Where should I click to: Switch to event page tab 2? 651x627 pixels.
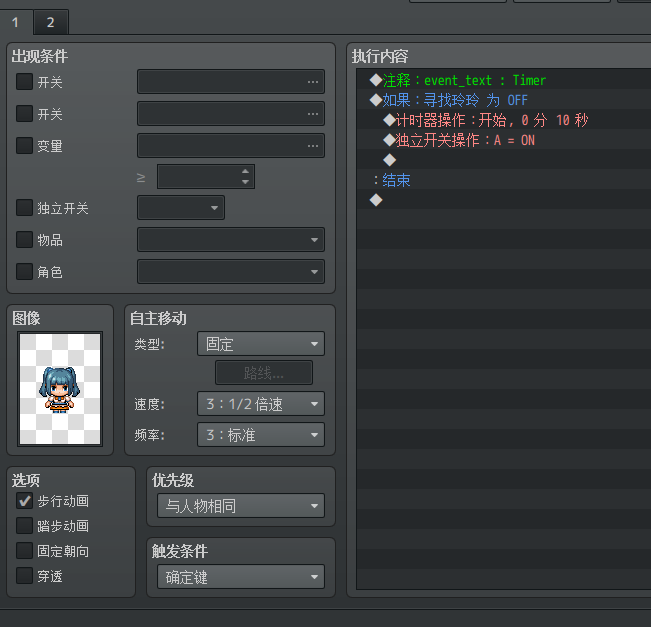tap(51, 22)
